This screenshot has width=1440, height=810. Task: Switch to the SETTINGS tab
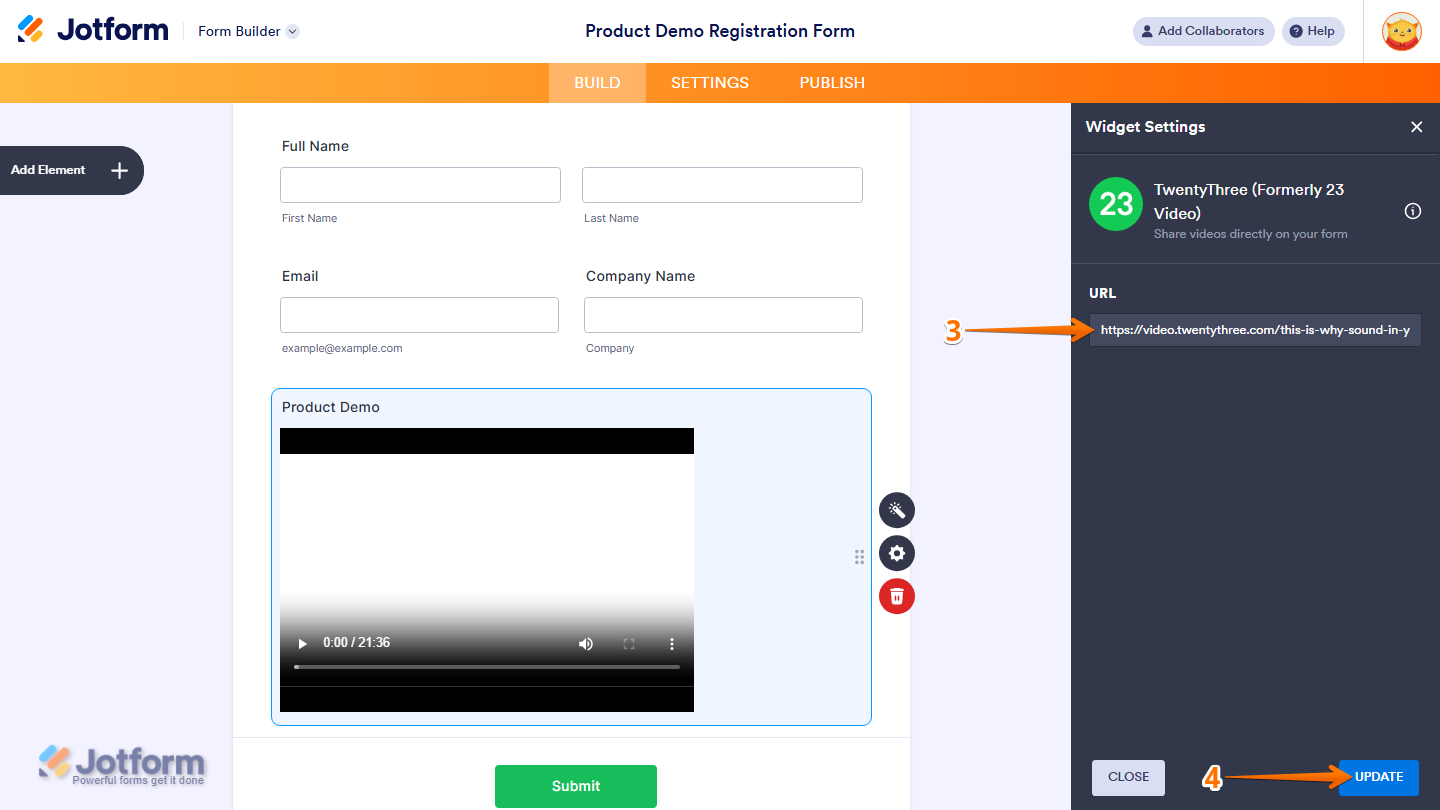709,82
